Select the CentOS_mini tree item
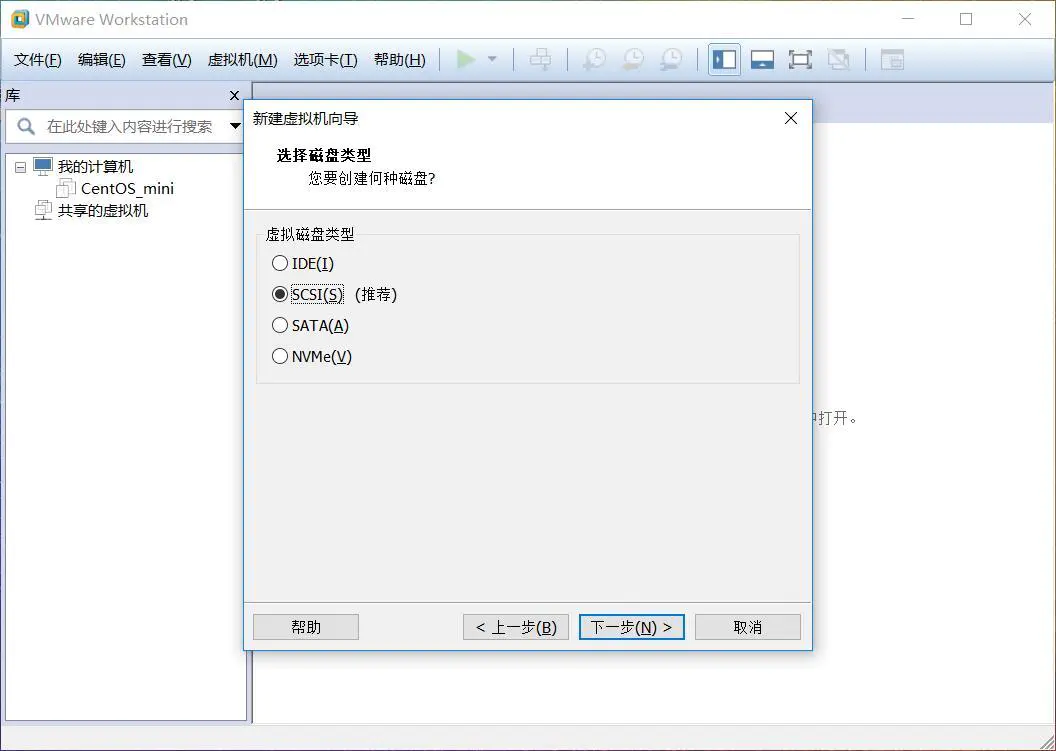1056x751 pixels. 127,188
